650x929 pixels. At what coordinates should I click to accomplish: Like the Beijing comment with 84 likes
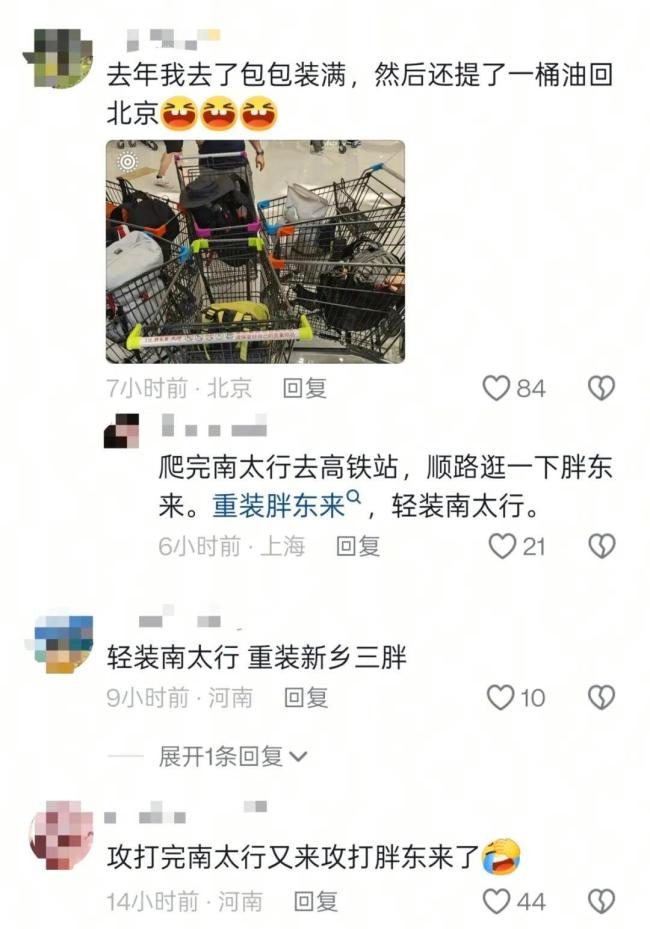(x=496, y=388)
